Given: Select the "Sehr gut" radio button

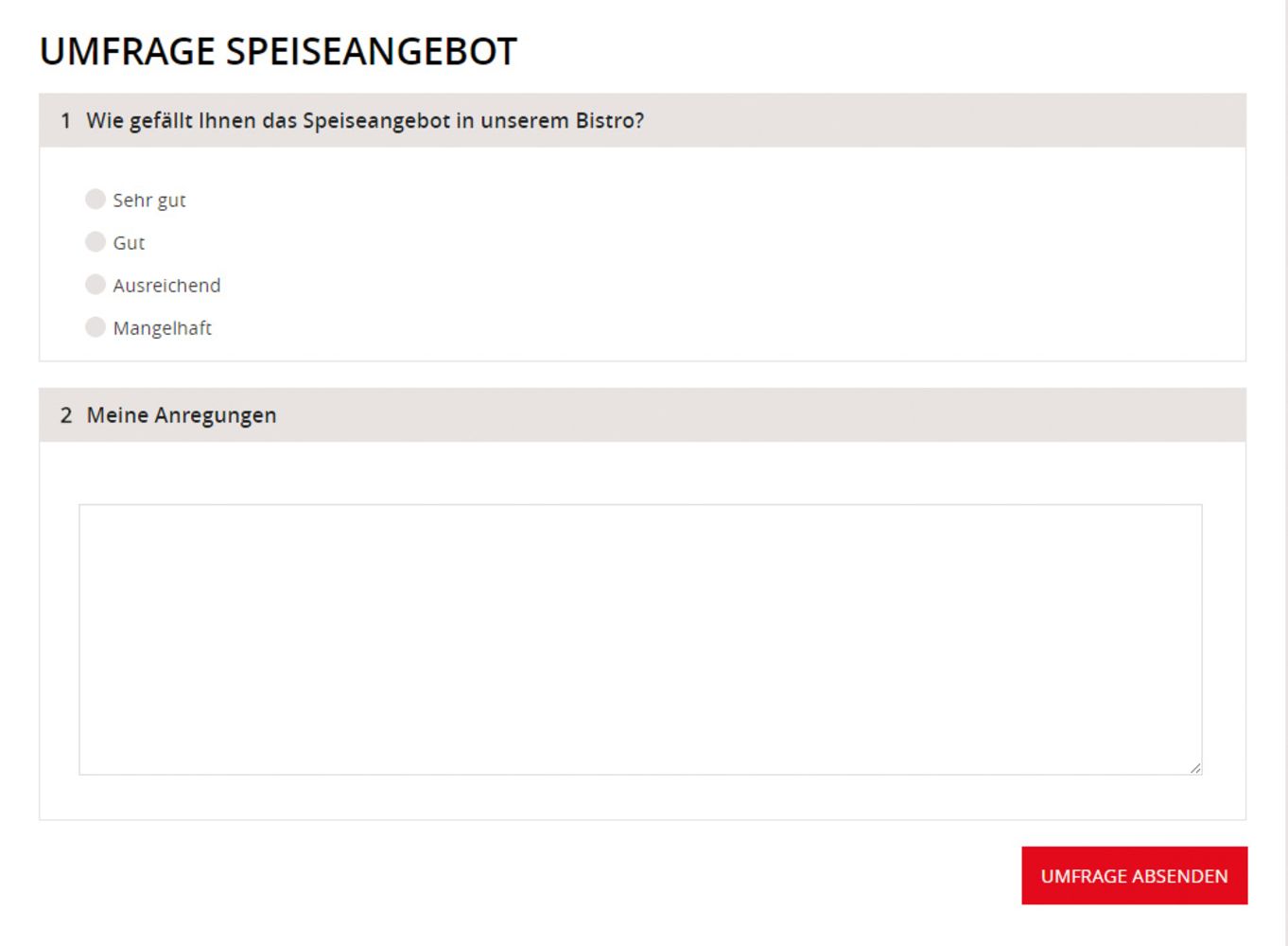Looking at the screenshot, I should 96,199.
